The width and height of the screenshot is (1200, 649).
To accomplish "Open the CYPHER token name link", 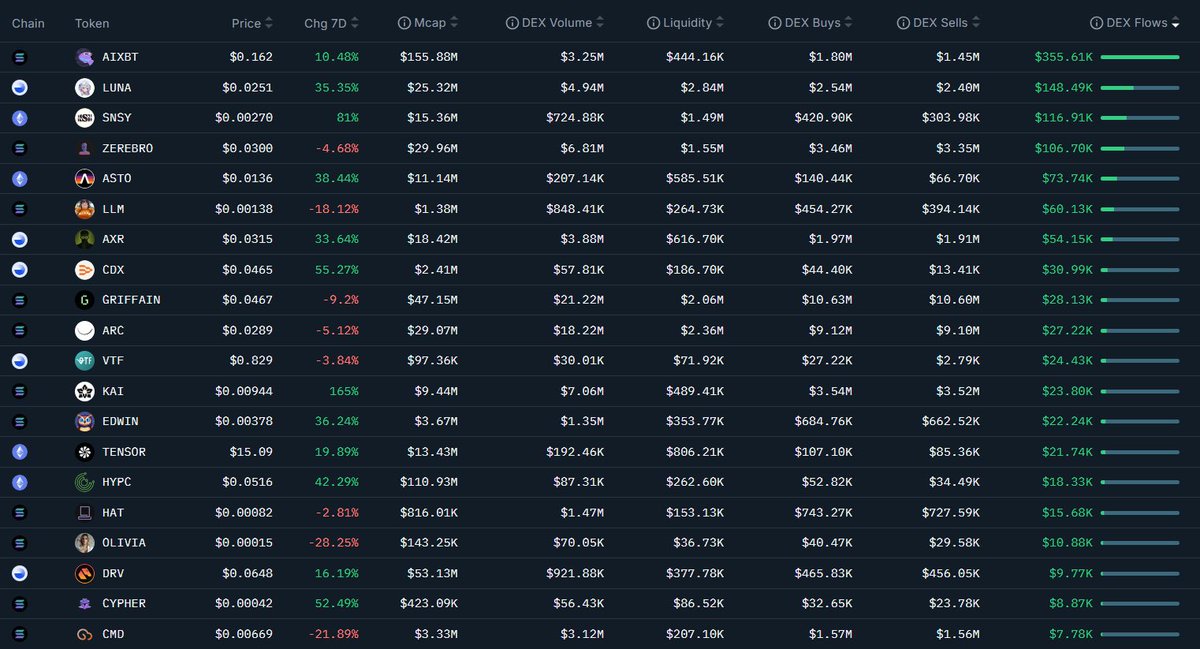I will click(124, 604).
